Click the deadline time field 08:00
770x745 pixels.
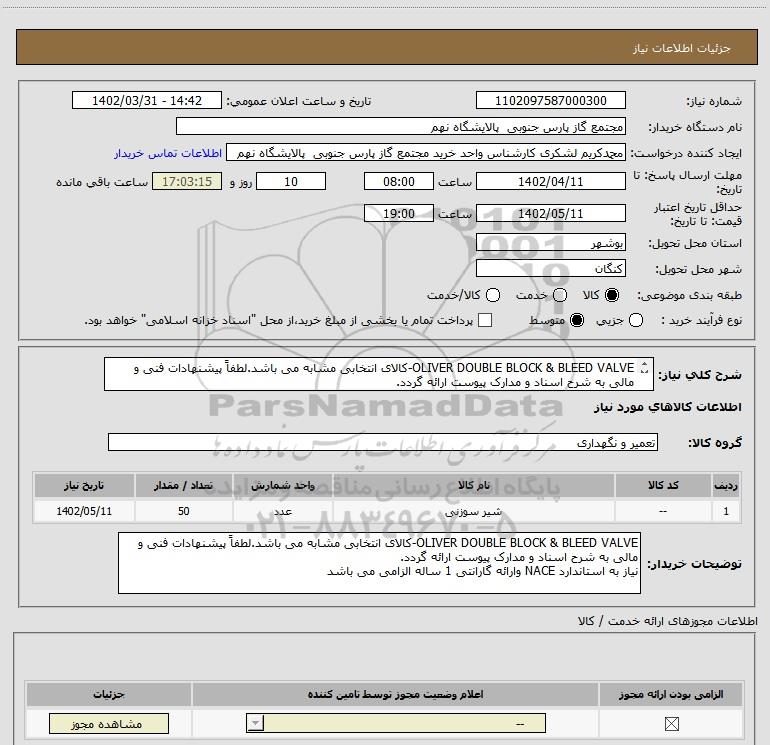click(x=399, y=181)
